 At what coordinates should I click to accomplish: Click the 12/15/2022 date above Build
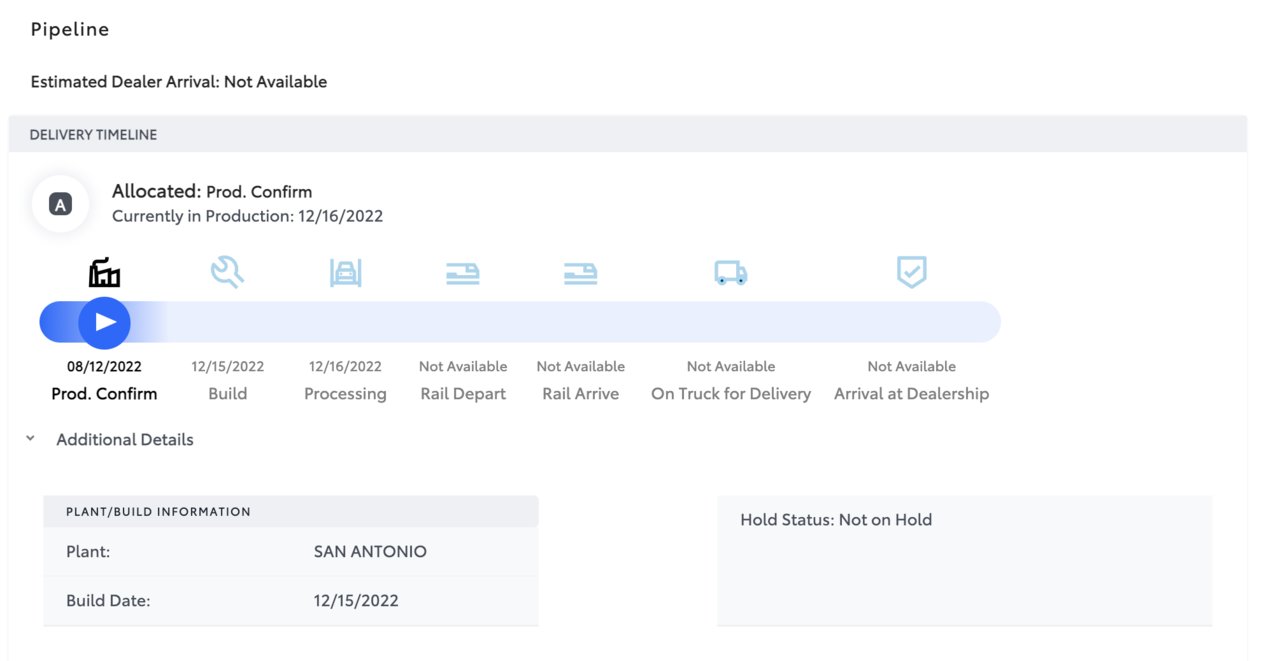pos(228,367)
